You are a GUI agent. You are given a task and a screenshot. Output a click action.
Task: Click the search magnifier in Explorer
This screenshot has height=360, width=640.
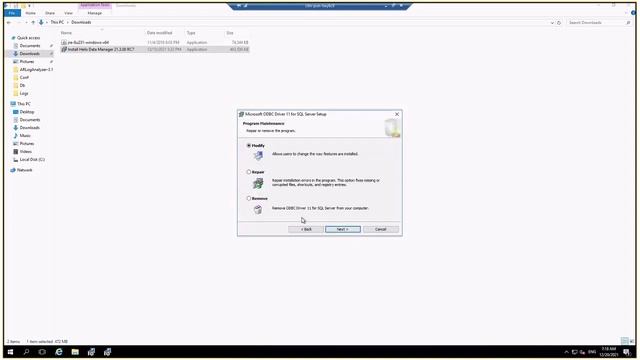pos(629,23)
